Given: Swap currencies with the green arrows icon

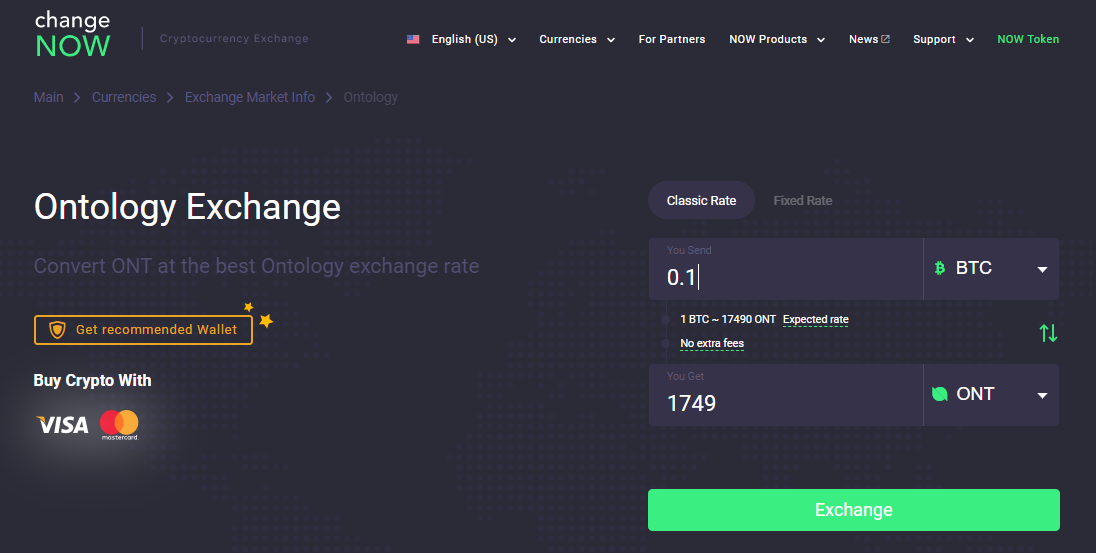Looking at the screenshot, I should [1048, 333].
